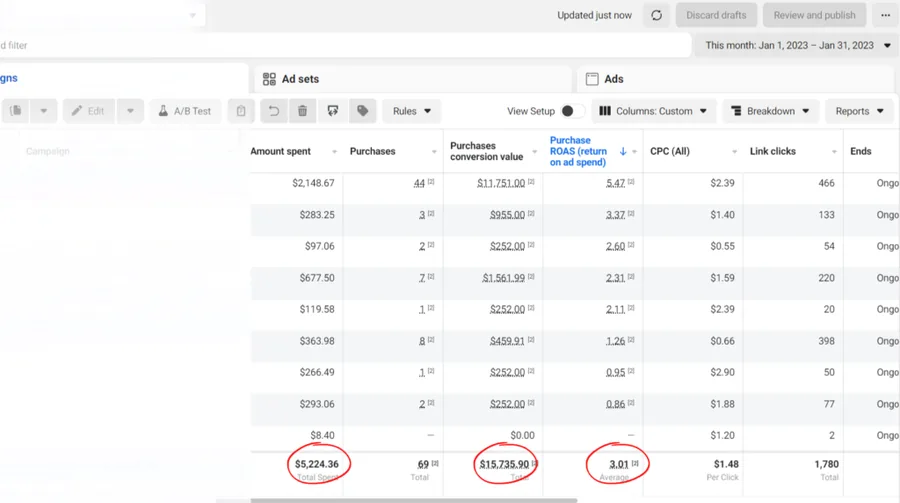Open the Reports dropdown
This screenshot has height=503, width=900.
click(859, 111)
